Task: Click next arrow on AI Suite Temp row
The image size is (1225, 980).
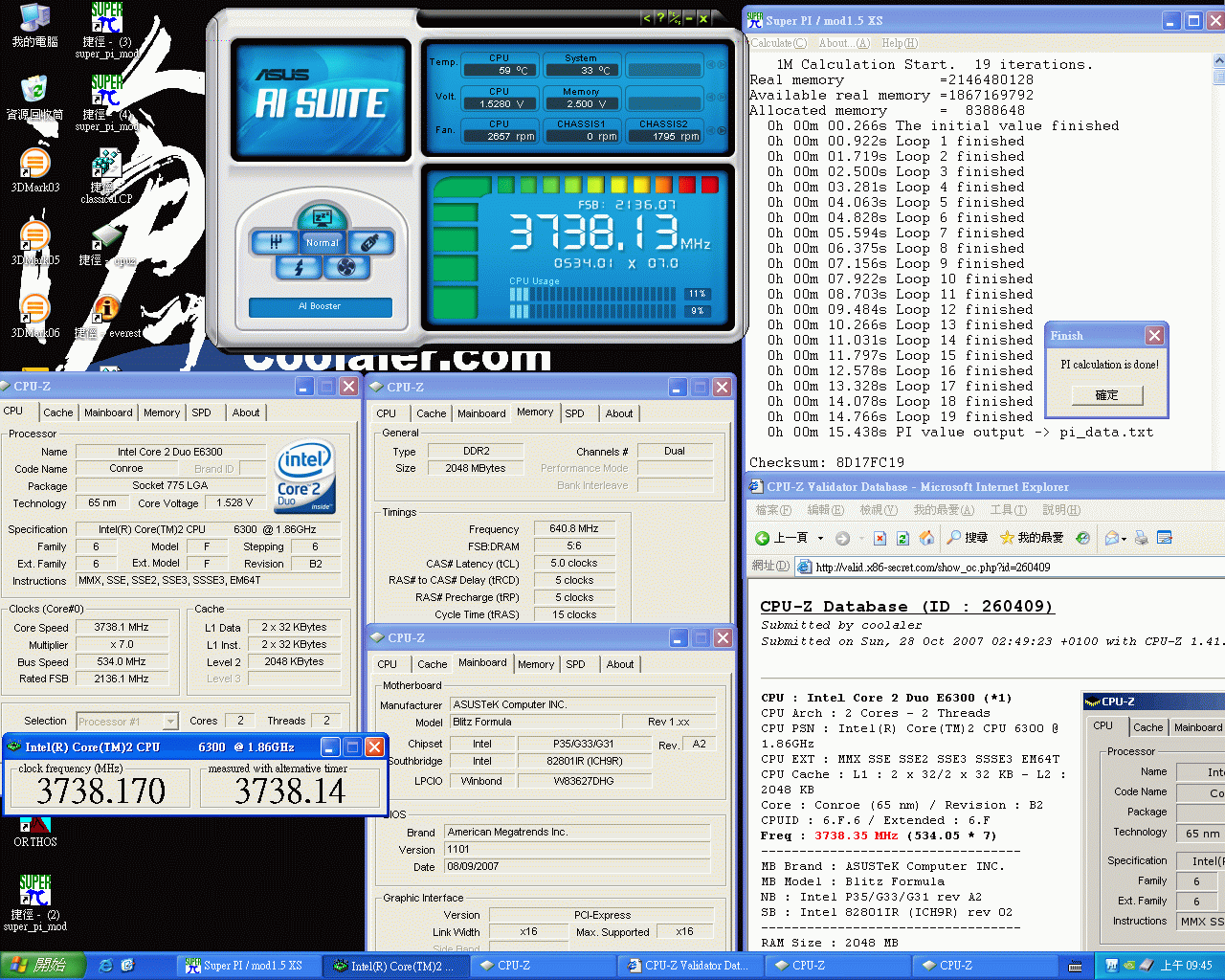Action: (x=721, y=65)
